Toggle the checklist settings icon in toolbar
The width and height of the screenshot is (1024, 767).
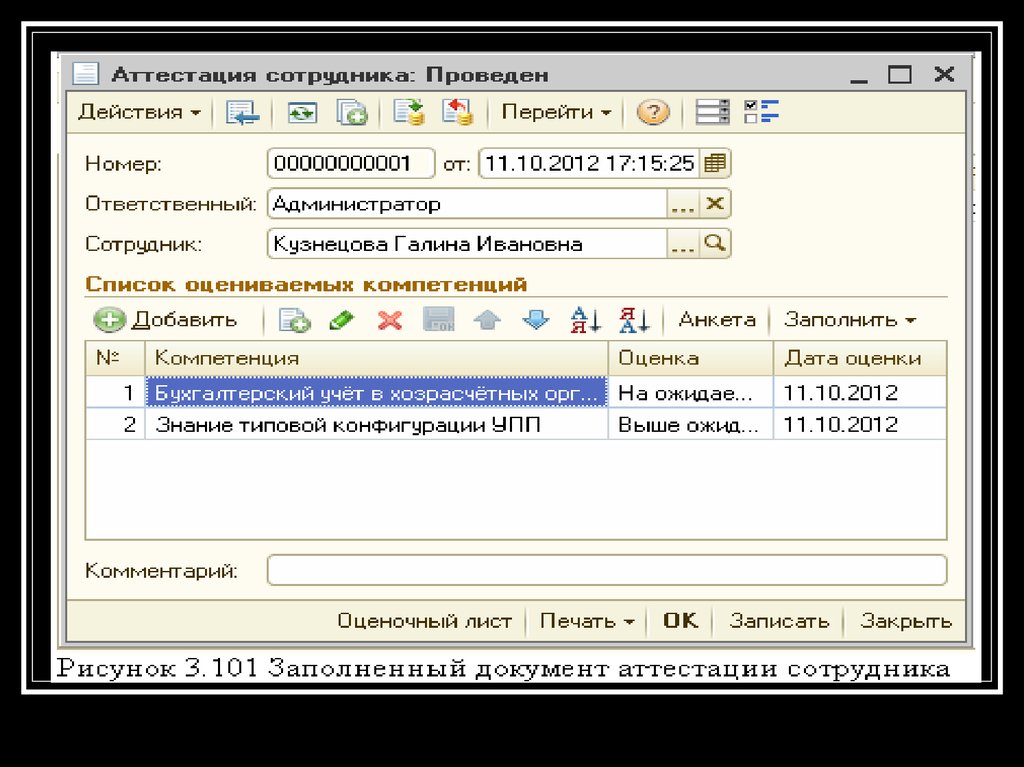pos(762,112)
